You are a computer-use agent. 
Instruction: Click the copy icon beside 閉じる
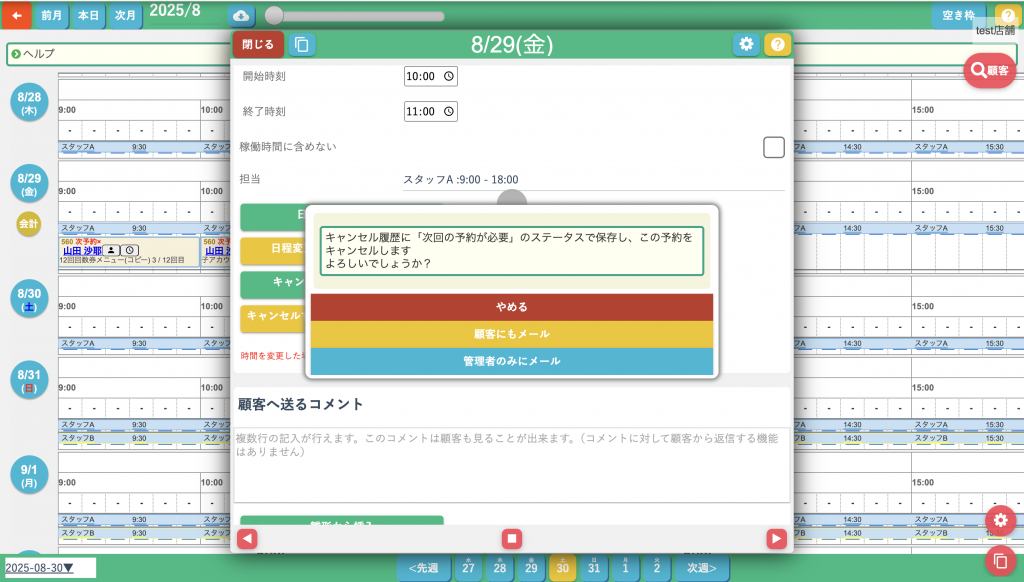point(301,44)
